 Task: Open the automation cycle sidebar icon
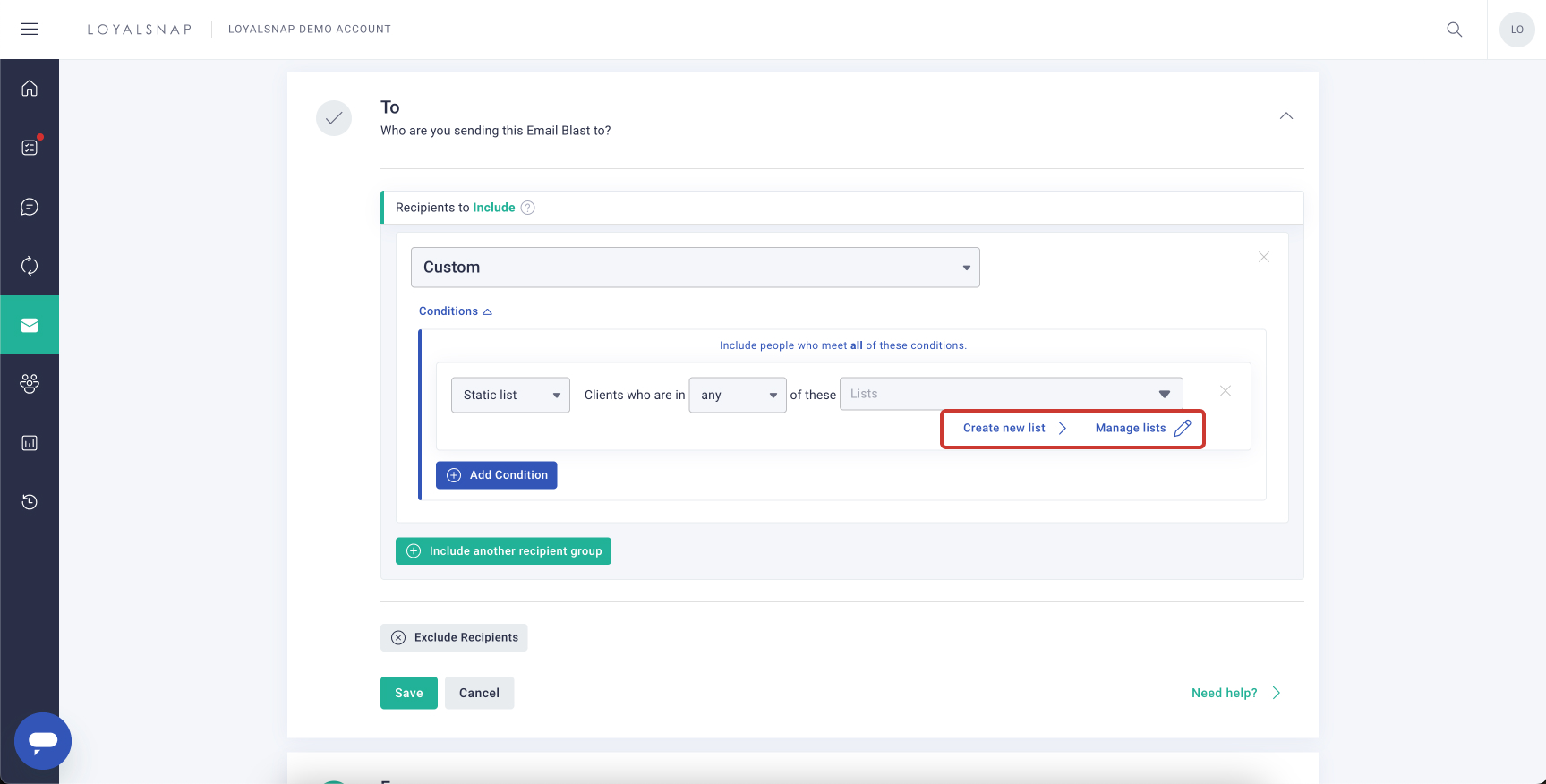(30, 266)
